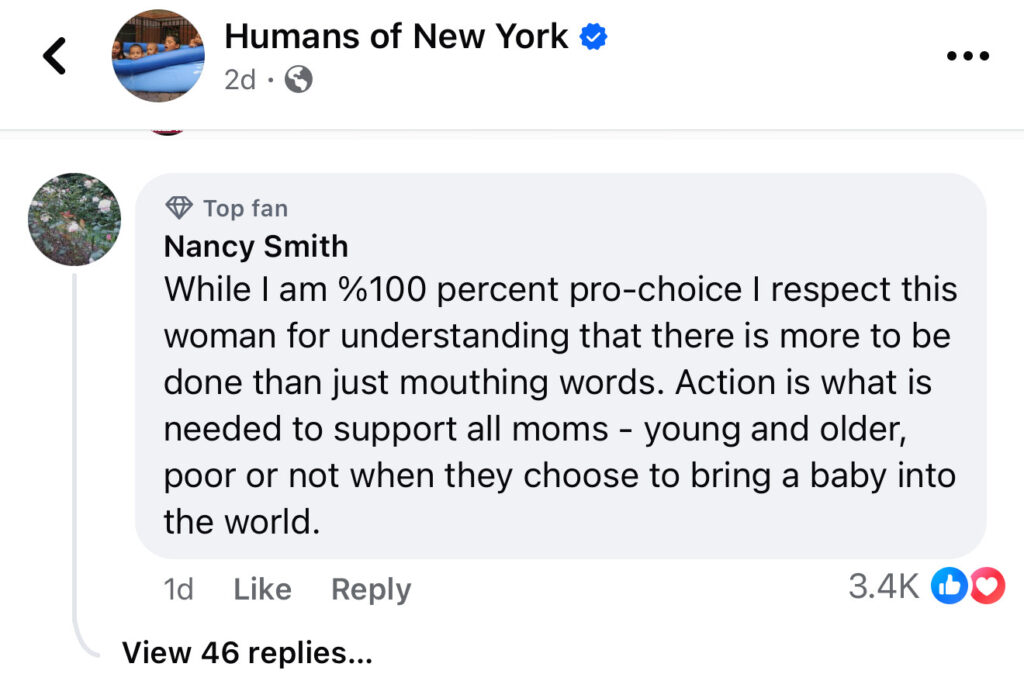The width and height of the screenshot is (1024, 674).
Task: Reply to Nancy Smith's comment
Action: tap(371, 590)
